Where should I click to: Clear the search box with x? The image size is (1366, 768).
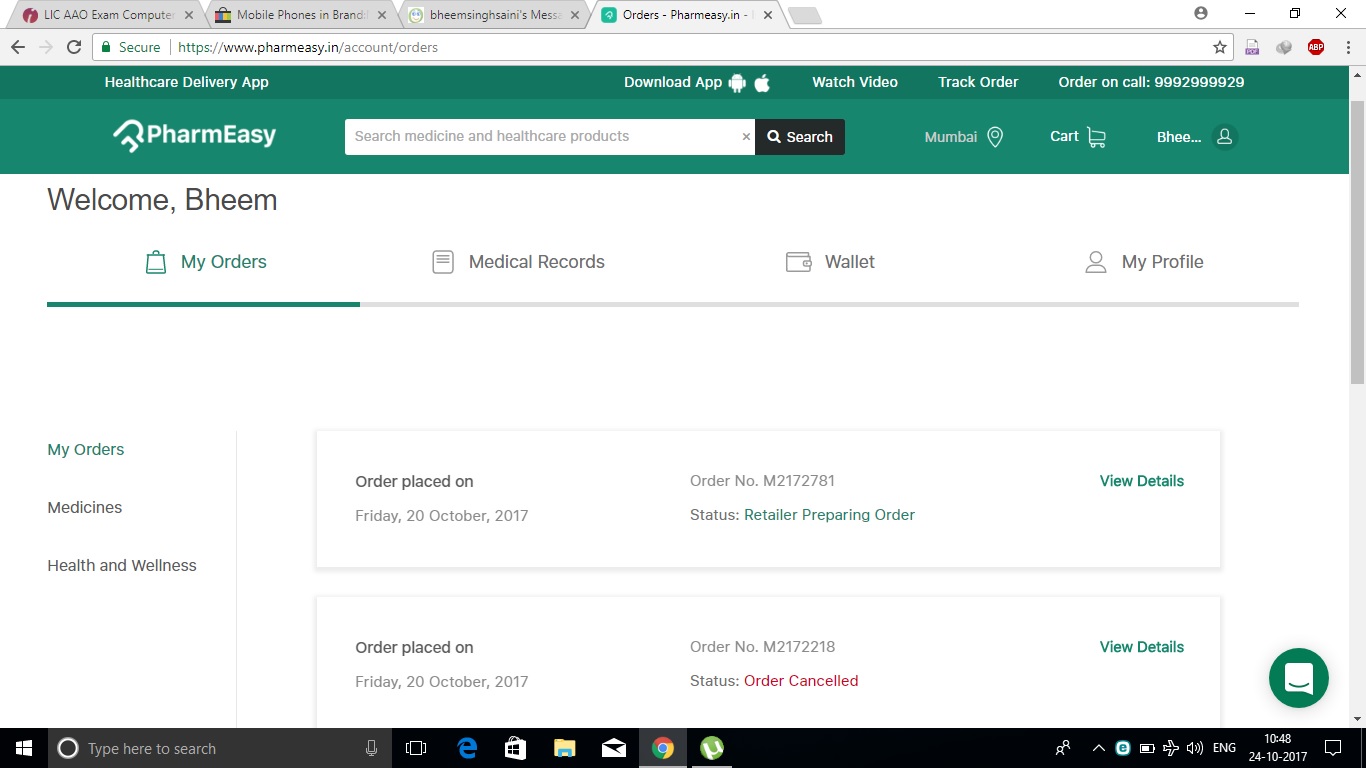[x=746, y=137]
